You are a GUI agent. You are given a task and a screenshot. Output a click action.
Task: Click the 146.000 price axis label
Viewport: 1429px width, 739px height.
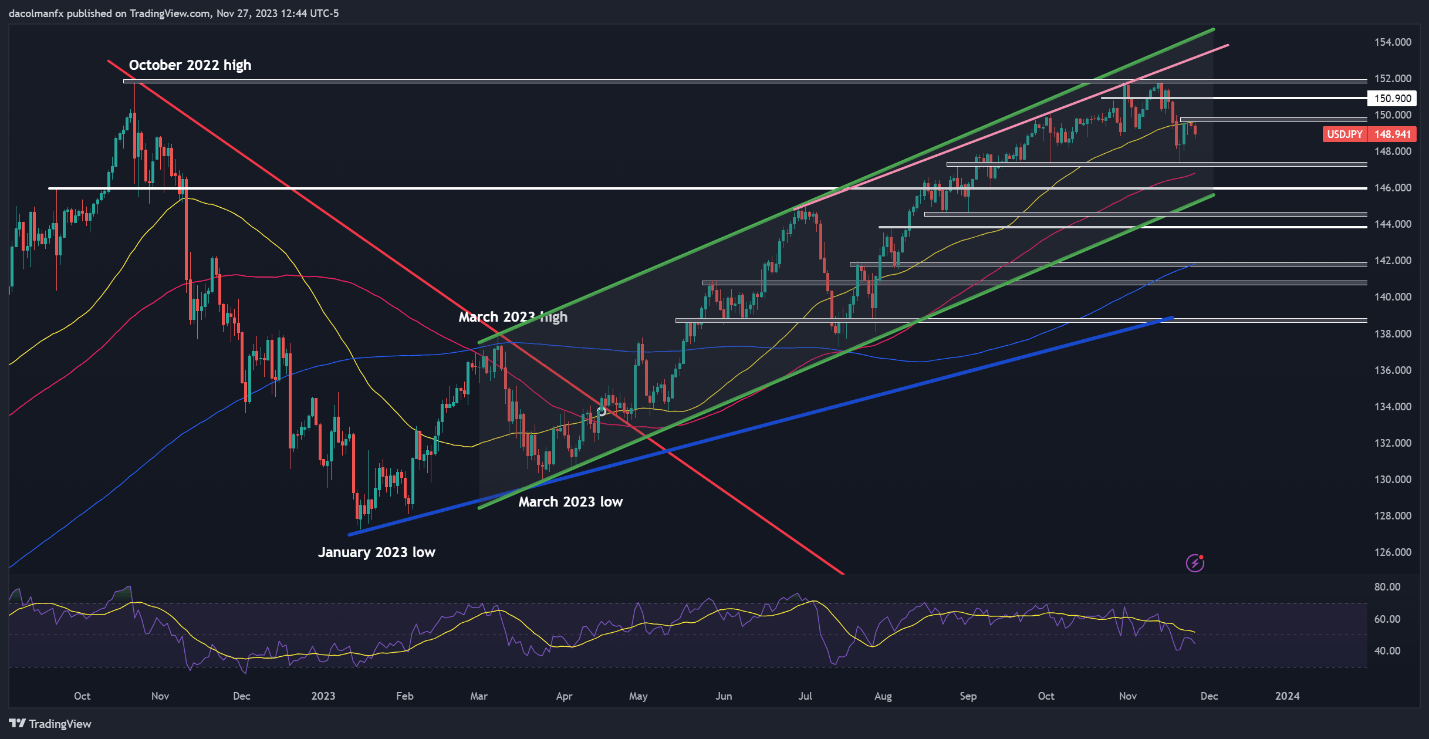point(1391,188)
